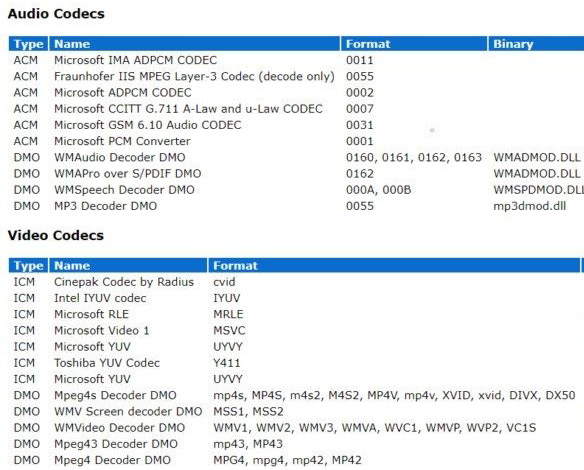
Task: Select 'Mpeg4s Decoder DMO' entry
Action: [115, 395]
